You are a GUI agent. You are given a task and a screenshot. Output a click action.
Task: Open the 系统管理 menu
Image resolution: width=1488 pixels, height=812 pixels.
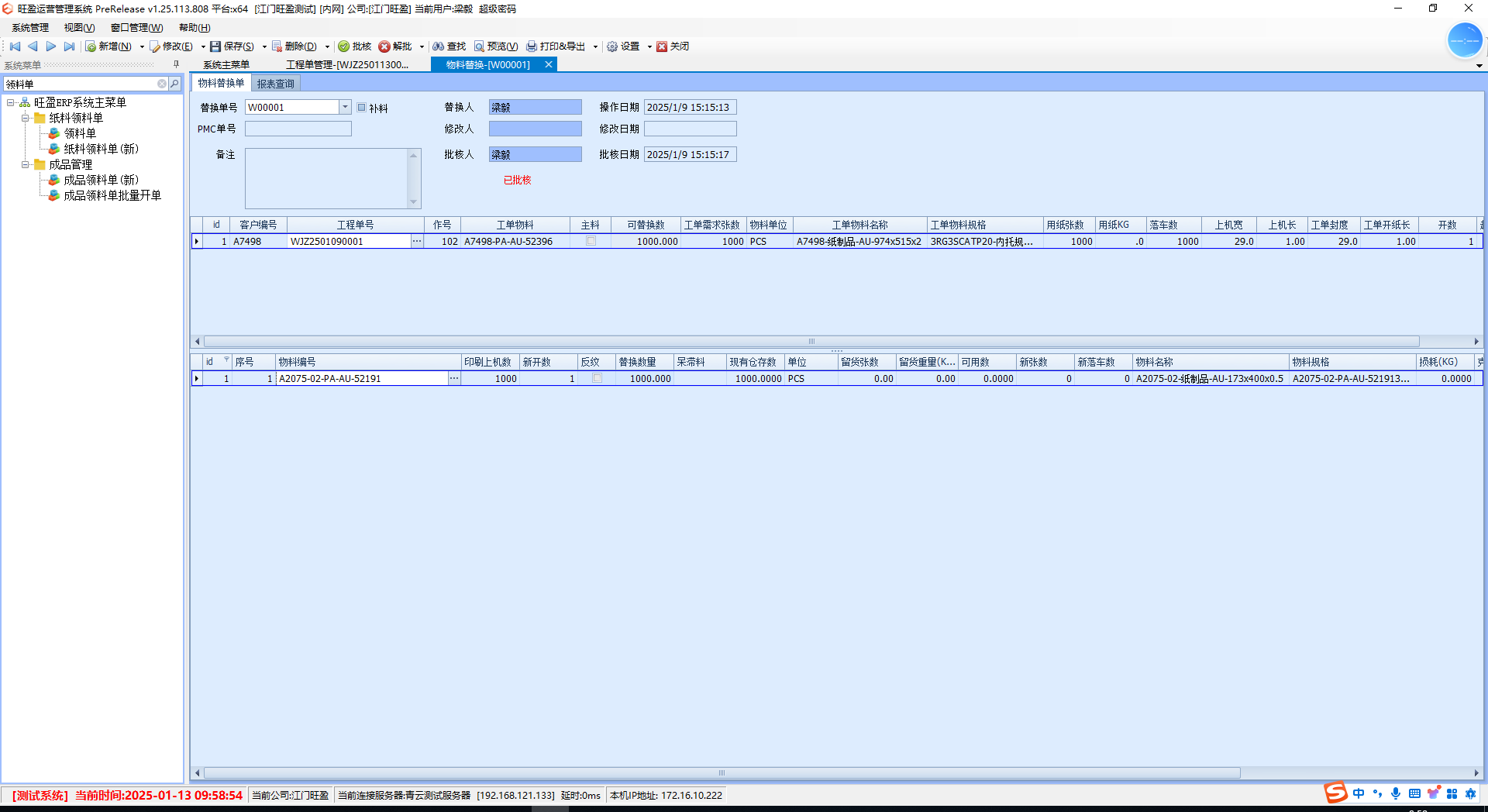click(x=30, y=28)
